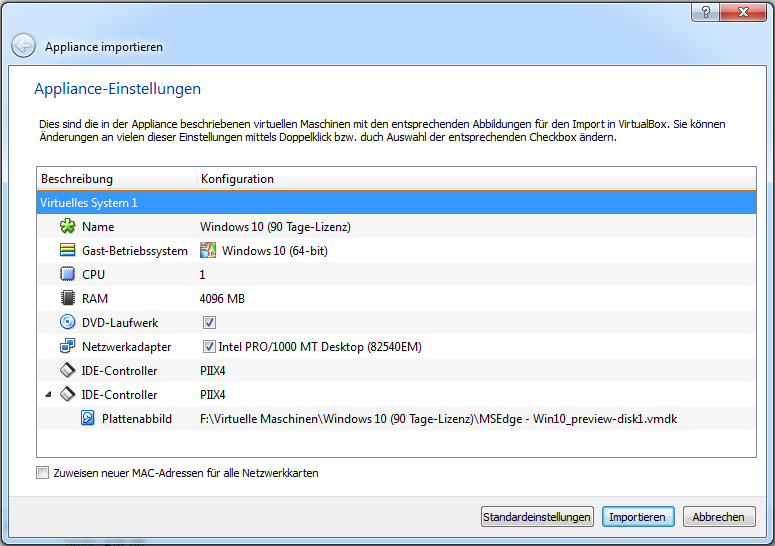Uncheck the DVD-Laufwerk checkbox
The image size is (775, 546).
point(209,323)
